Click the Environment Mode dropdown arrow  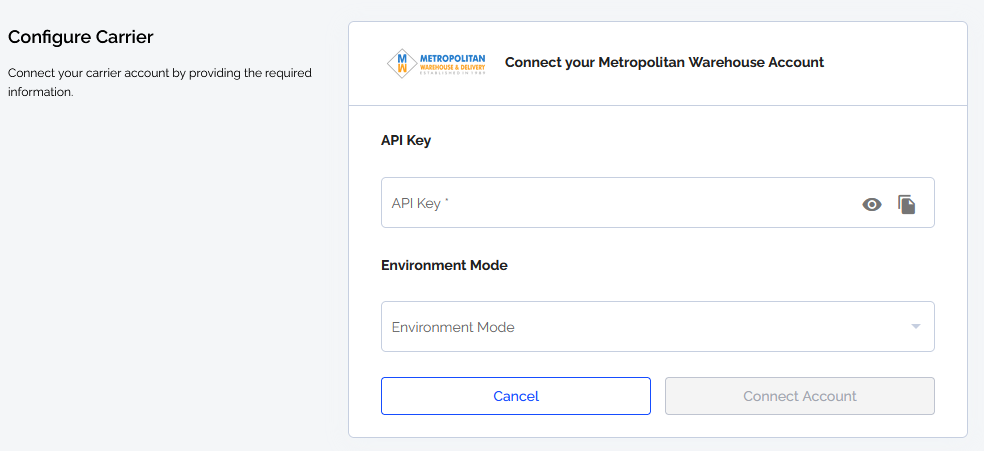(x=916, y=327)
